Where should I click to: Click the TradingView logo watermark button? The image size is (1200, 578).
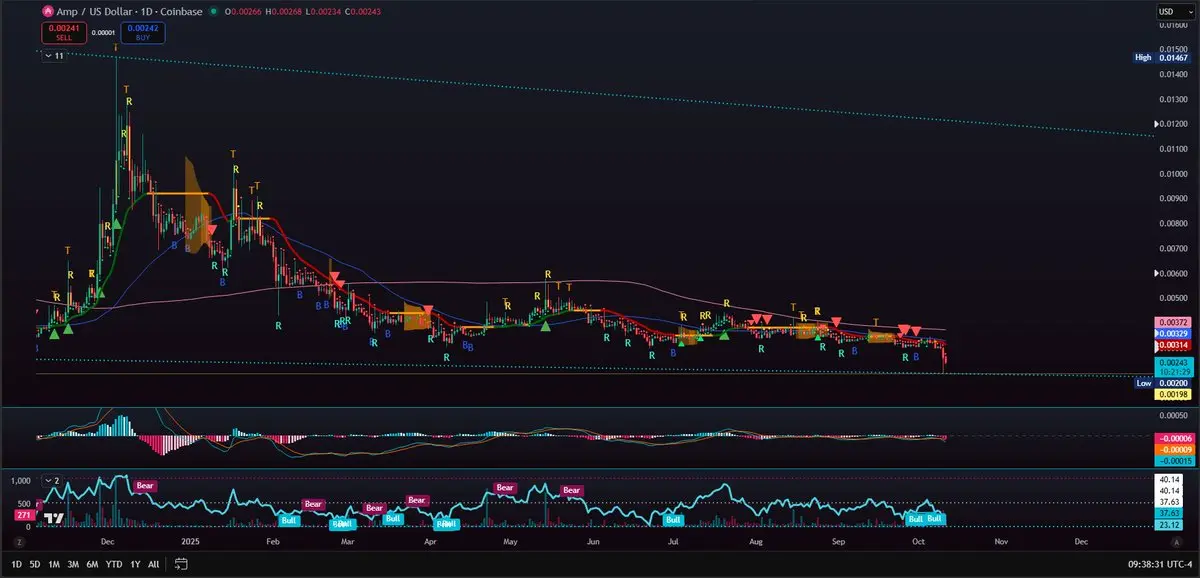(55, 518)
